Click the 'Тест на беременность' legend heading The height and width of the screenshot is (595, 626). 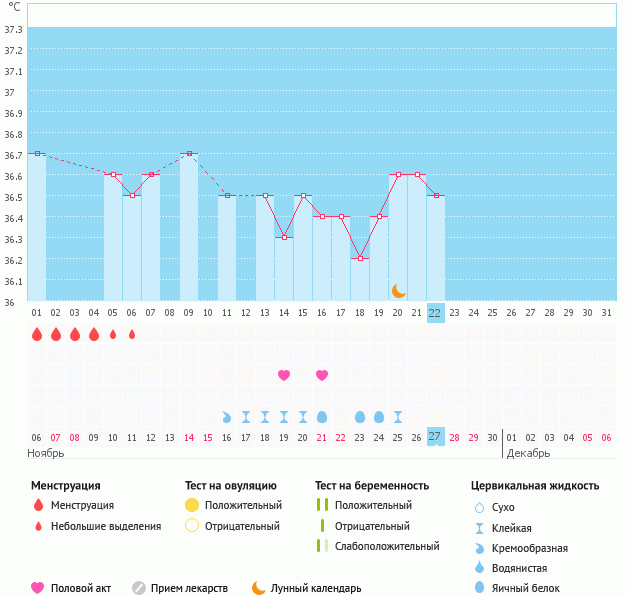(371, 485)
